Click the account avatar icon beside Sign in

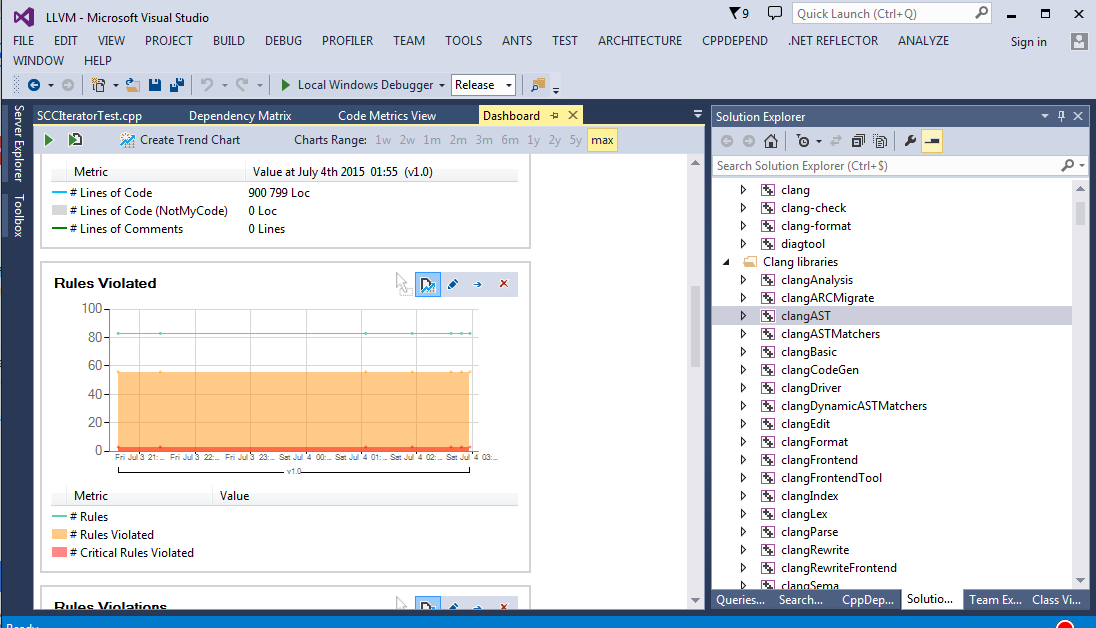coord(1079,41)
